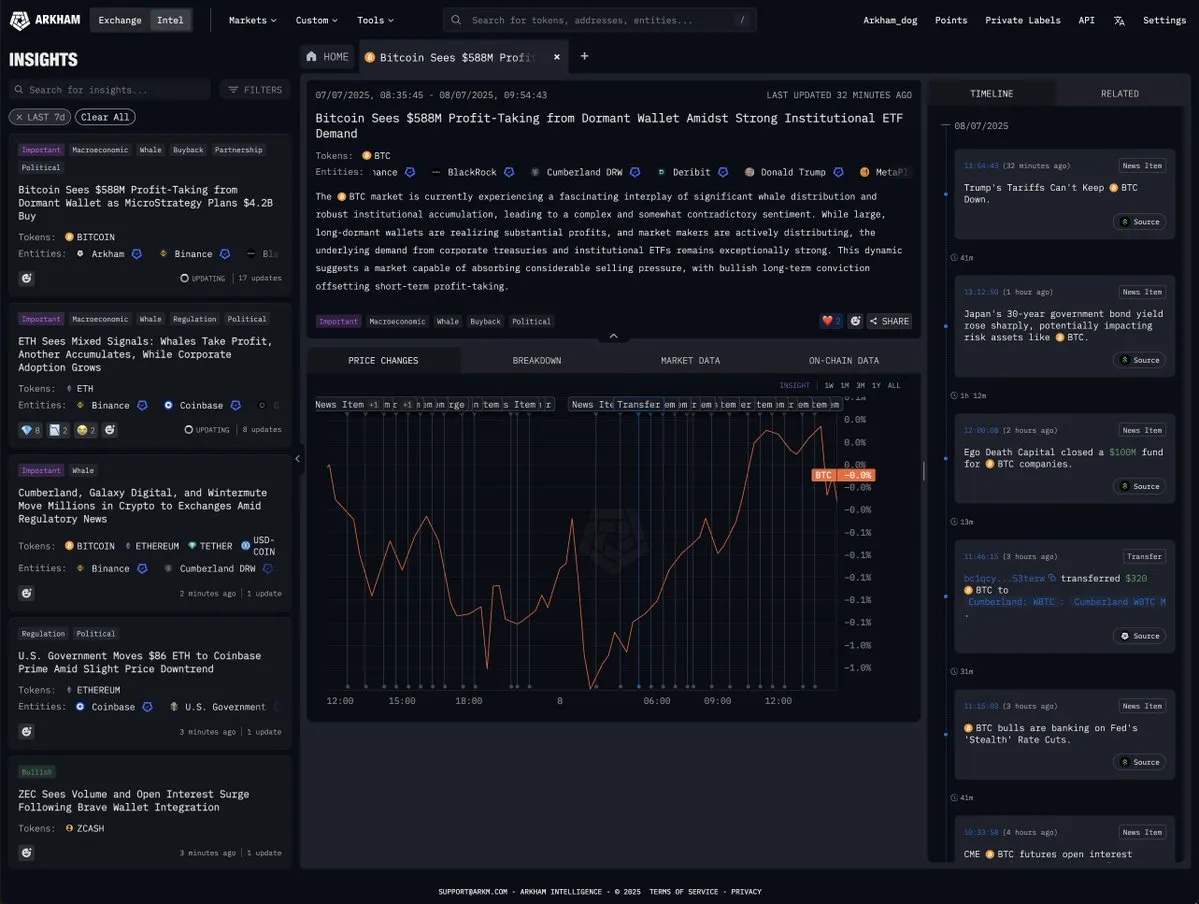The image size is (1199, 904).
Task: Open the Terms of Service footer link
Action: 684,892
